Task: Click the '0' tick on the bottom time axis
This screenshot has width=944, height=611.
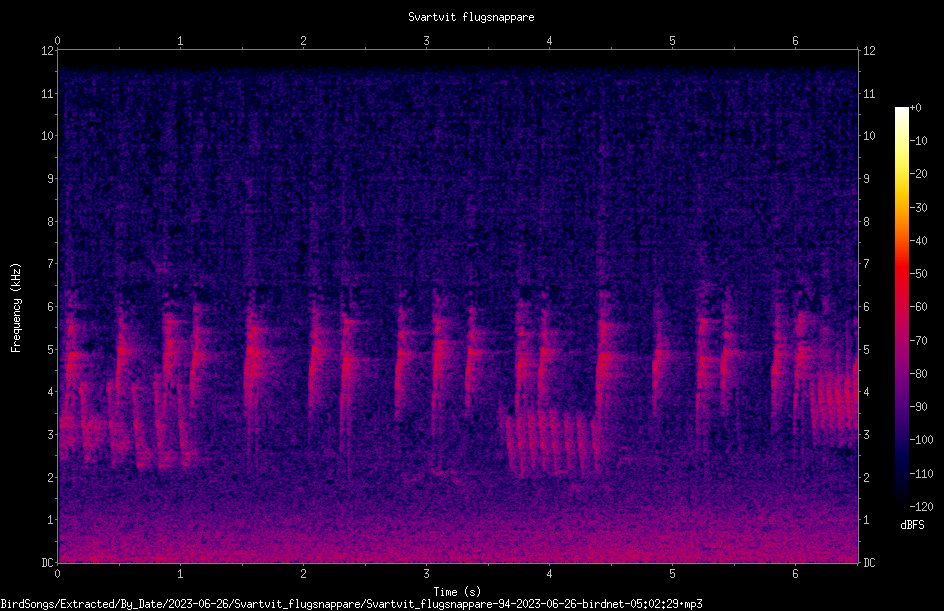Action: 57,574
